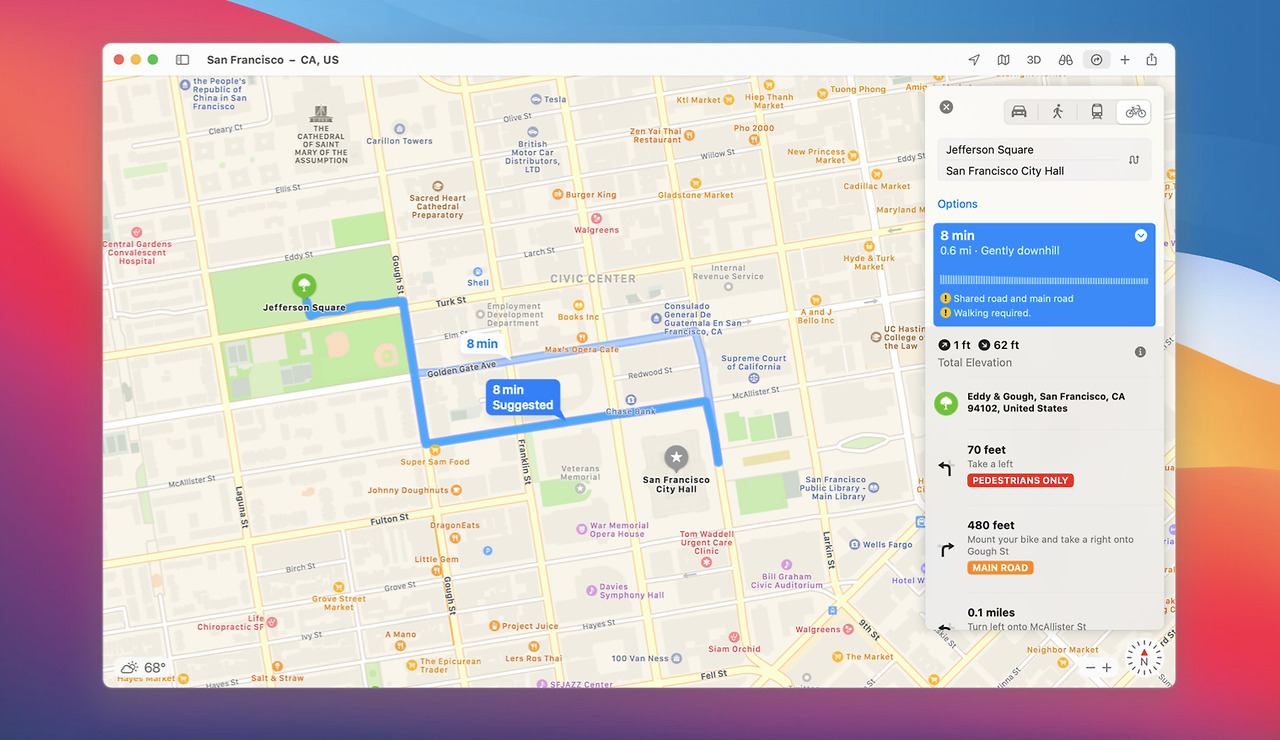Click the Max's Opera Cafe marker
This screenshot has width=1280, height=740.
580,337
